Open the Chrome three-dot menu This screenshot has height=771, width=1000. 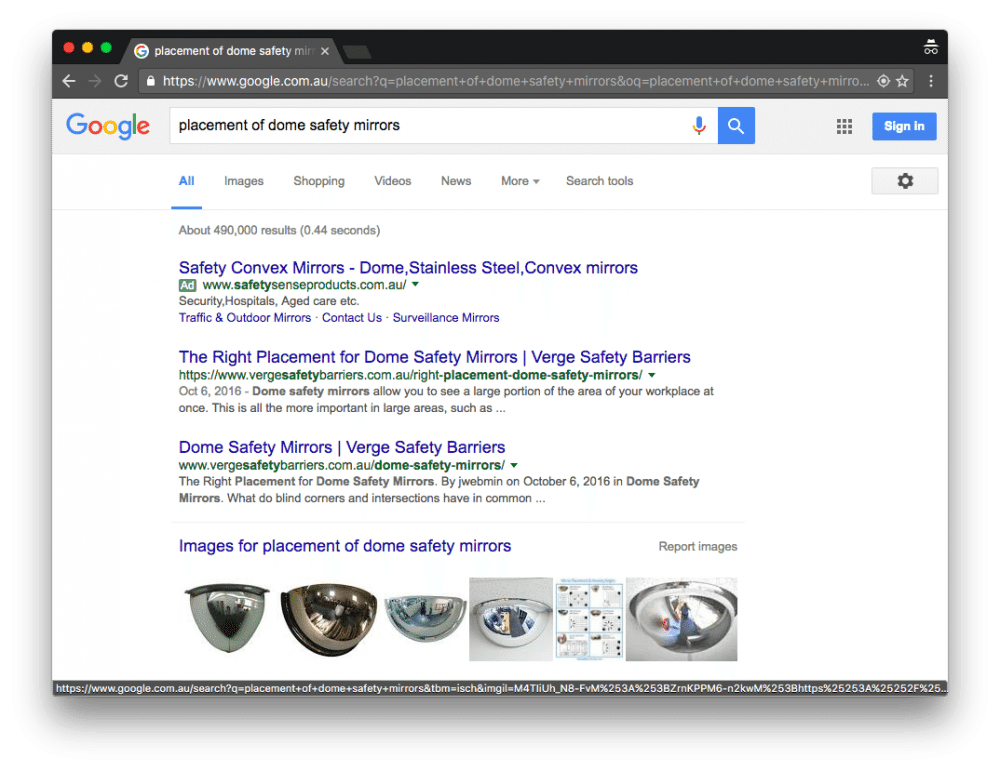[931, 81]
